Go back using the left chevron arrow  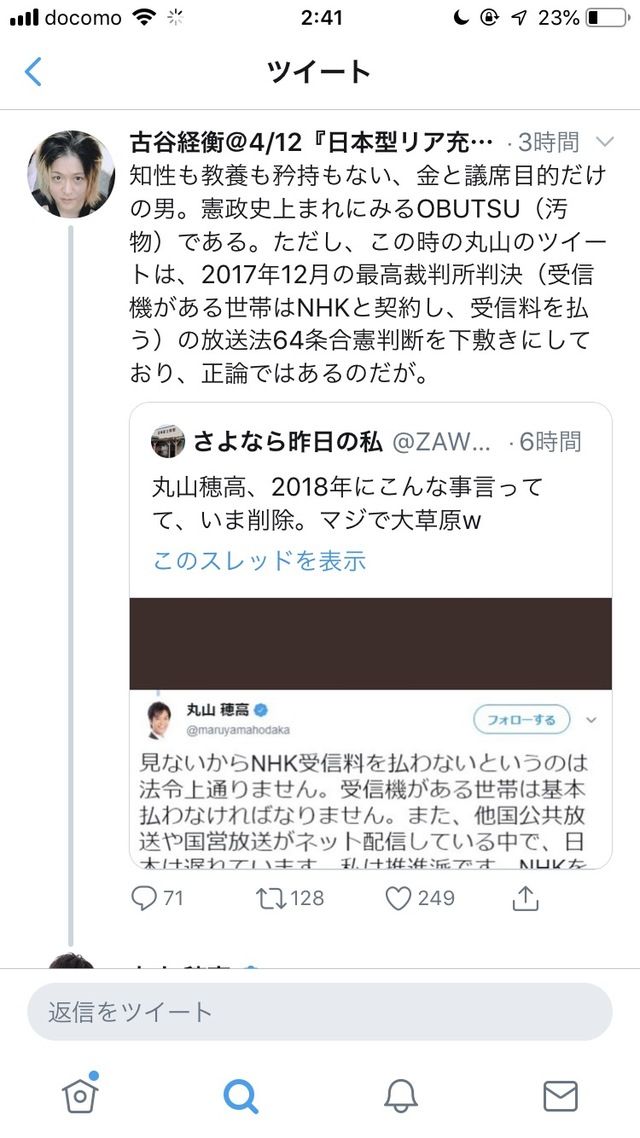(33, 72)
